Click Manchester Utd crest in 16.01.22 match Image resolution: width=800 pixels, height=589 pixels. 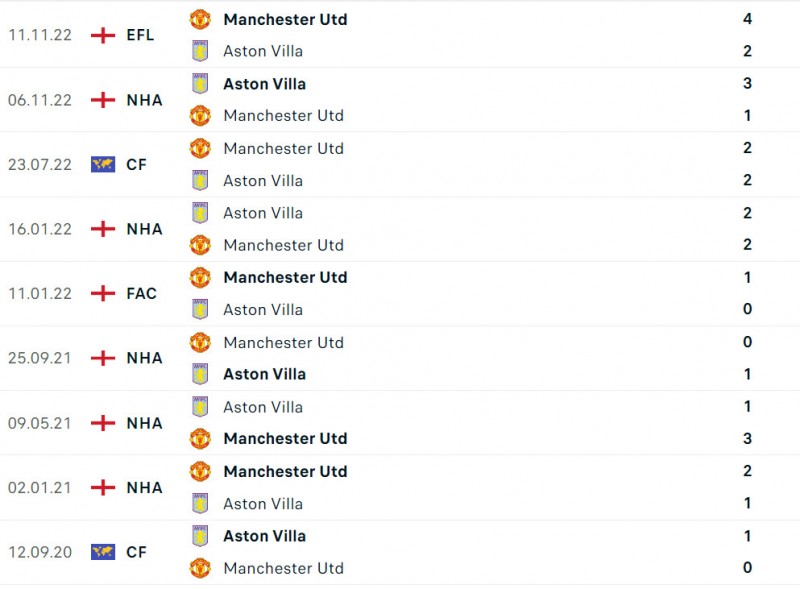(x=200, y=245)
